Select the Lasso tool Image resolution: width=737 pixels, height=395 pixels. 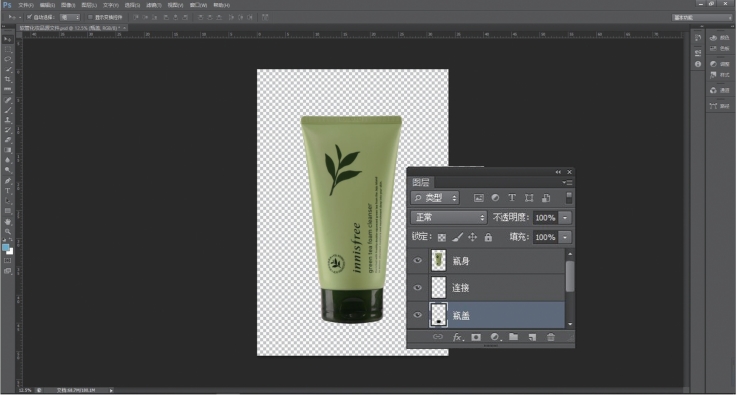coord(8,59)
